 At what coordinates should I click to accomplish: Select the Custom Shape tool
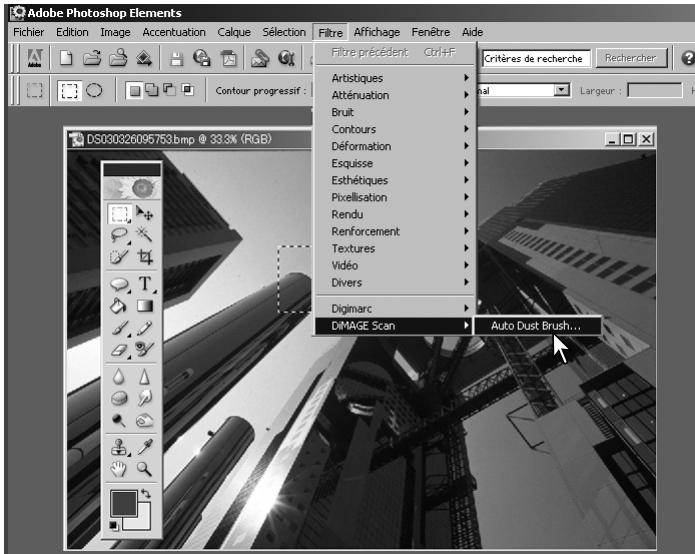[119, 284]
